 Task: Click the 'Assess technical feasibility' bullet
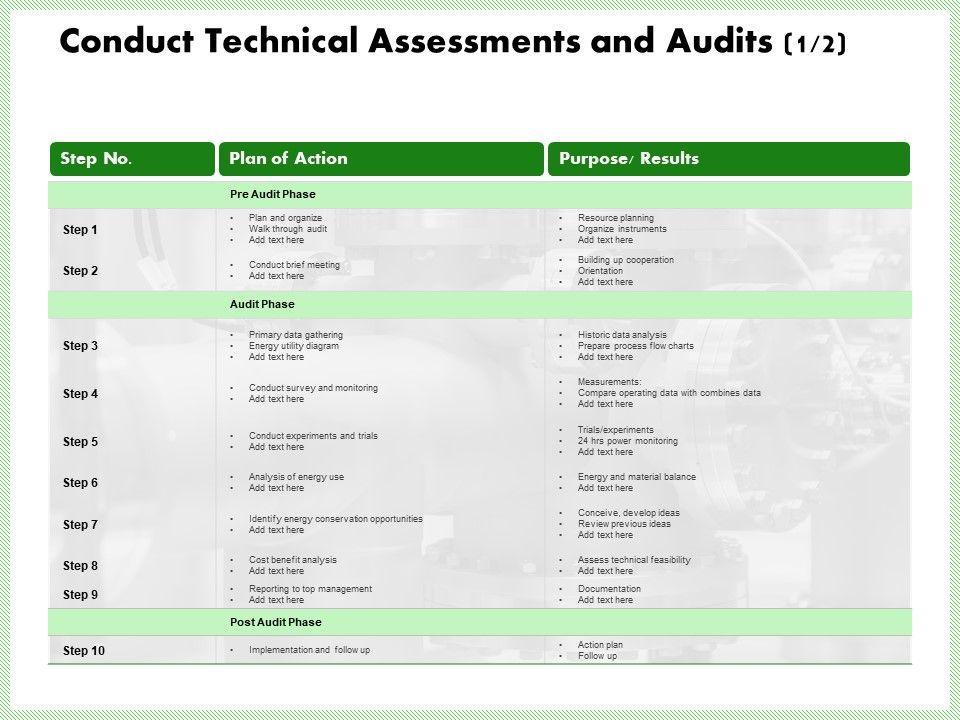tap(634, 560)
